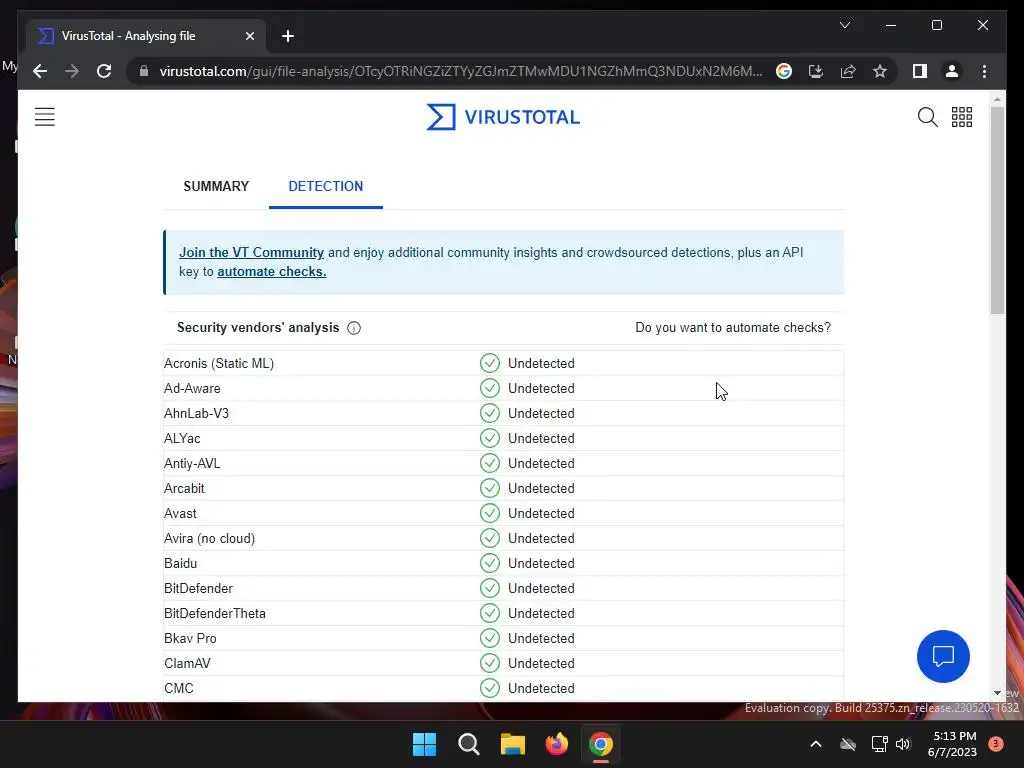Click the VirusTotal logo
The height and width of the screenshot is (768, 1024).
pyautogui.click(x=503, y=117)
